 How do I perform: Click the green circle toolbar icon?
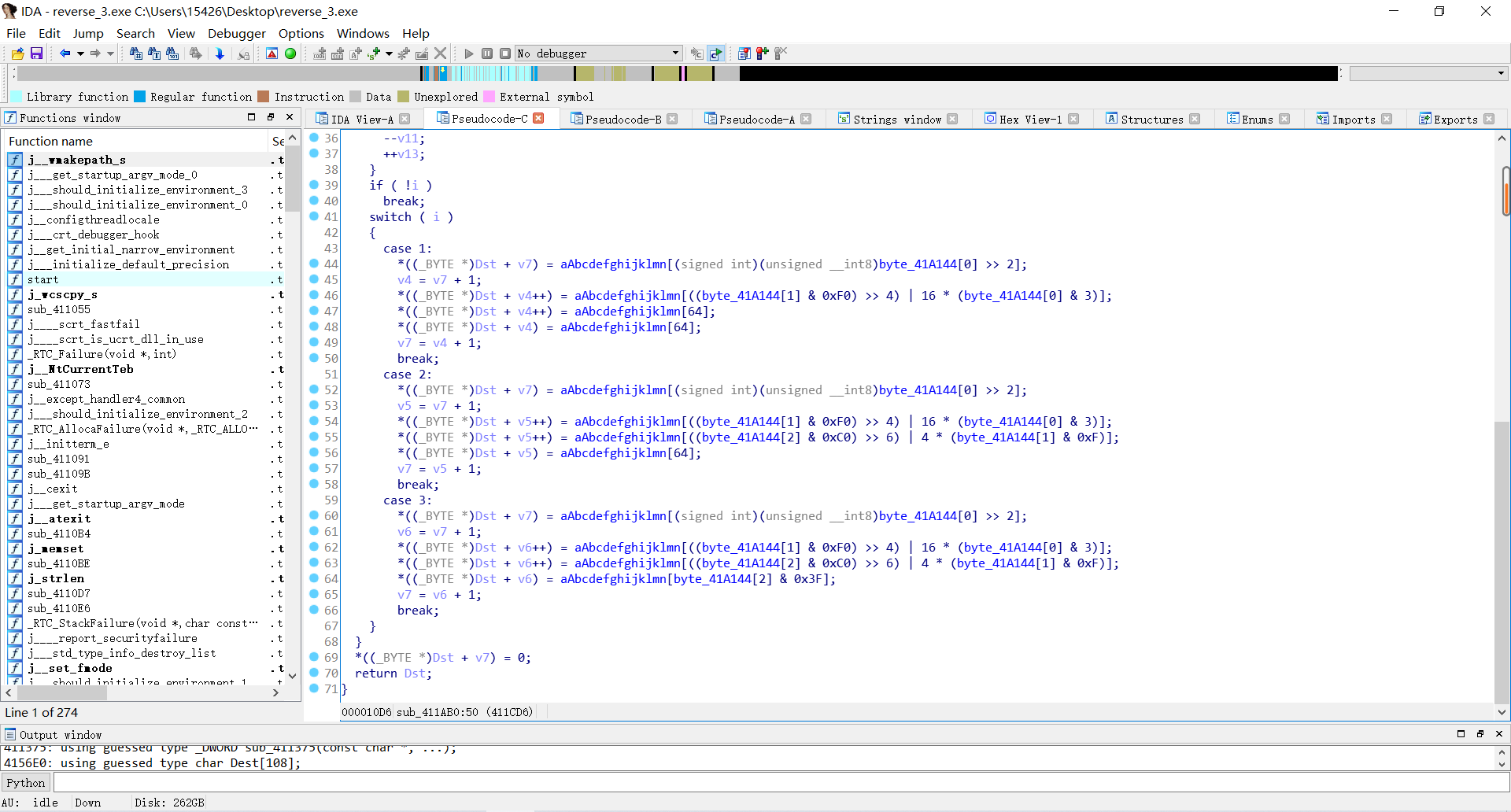click(290, 54)
